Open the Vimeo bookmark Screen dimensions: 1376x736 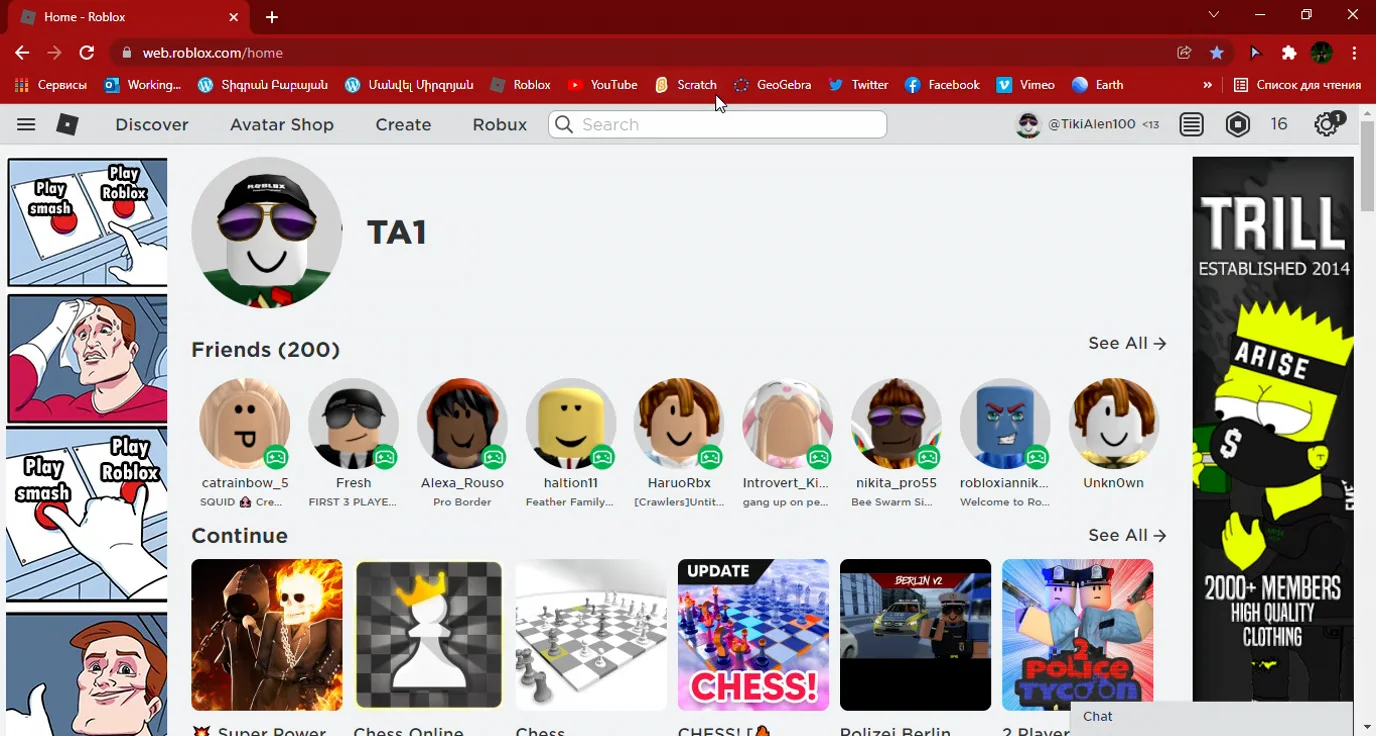[x=1025, y=85]
